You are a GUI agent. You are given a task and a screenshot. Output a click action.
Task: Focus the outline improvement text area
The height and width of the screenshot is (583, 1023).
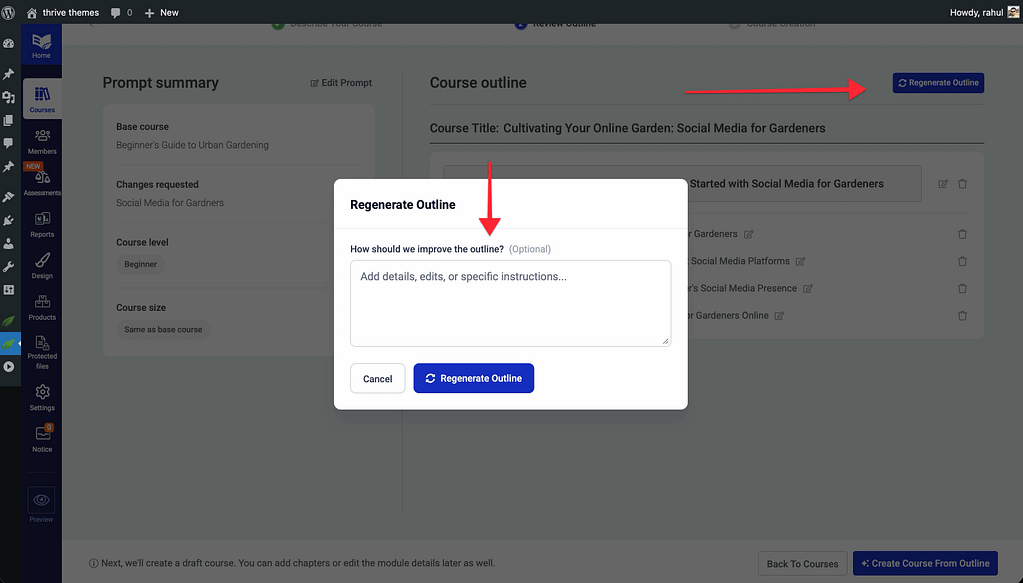(510, 303)
